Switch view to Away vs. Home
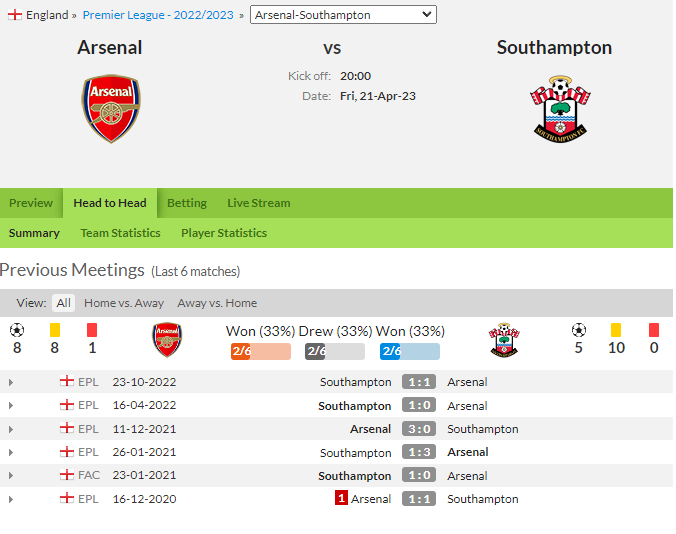Screen dimensions: 676x534 click(x=217, y=303)
